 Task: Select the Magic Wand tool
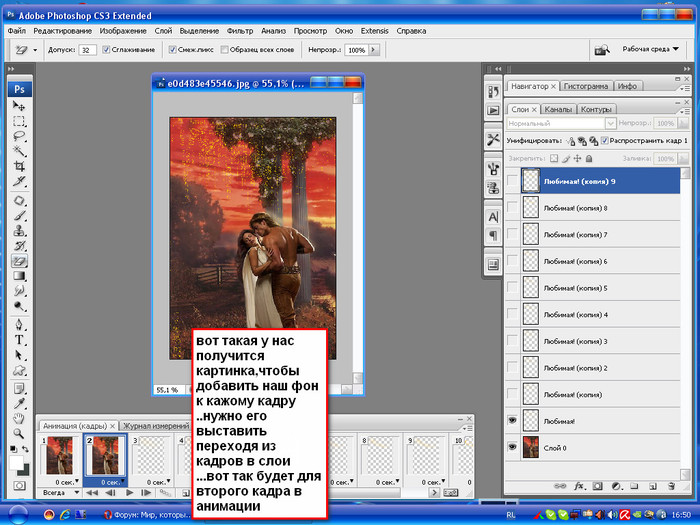pos(19,151)
